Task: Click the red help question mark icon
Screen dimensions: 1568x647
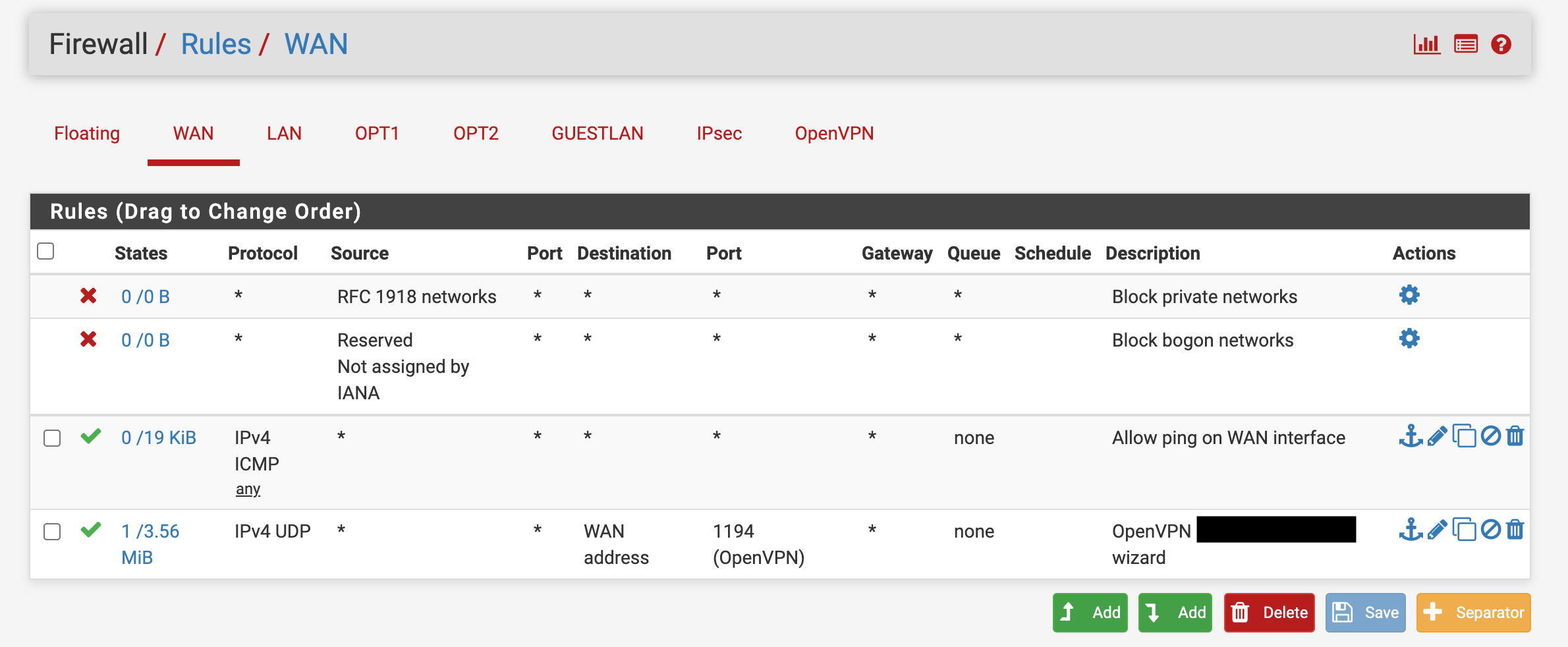Action: (x=1501, y=44)
